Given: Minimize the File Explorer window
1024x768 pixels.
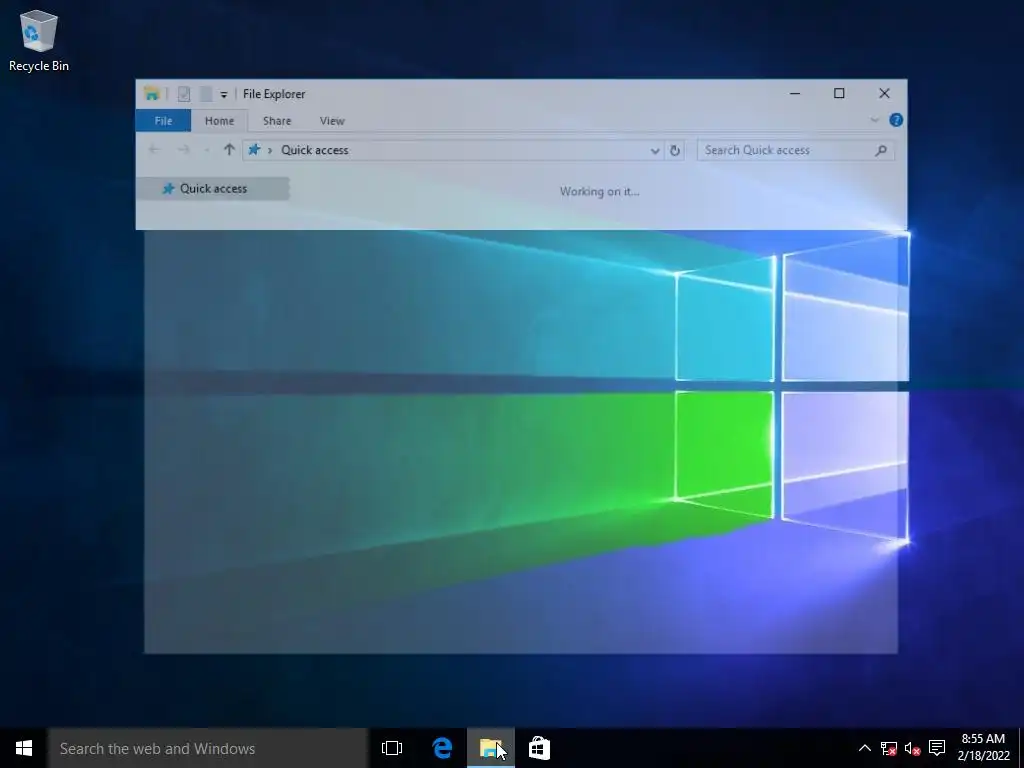Looking at the screenshot, I should tap(795, 93).
